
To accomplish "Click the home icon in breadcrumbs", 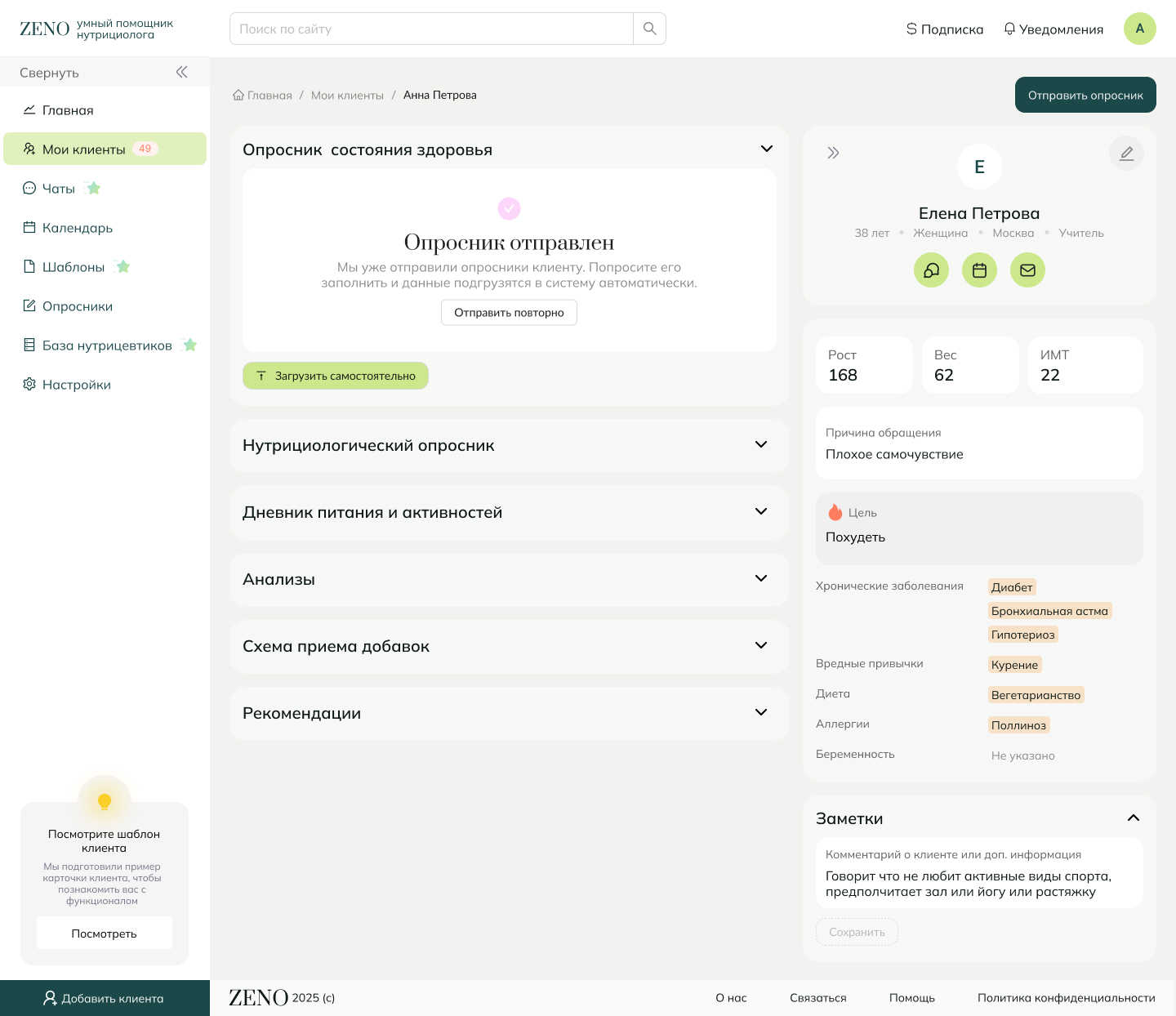I will 238,95.
